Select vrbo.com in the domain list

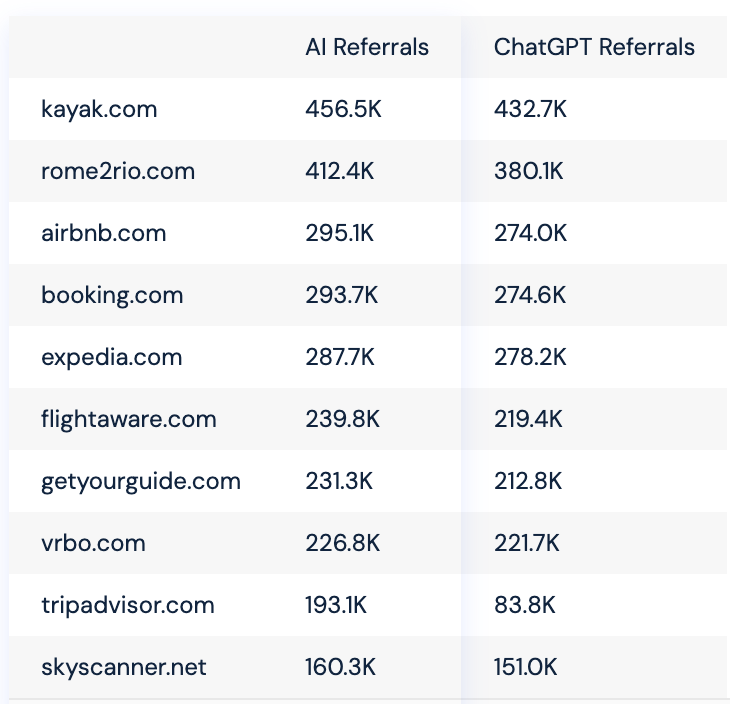coord(93,543)
